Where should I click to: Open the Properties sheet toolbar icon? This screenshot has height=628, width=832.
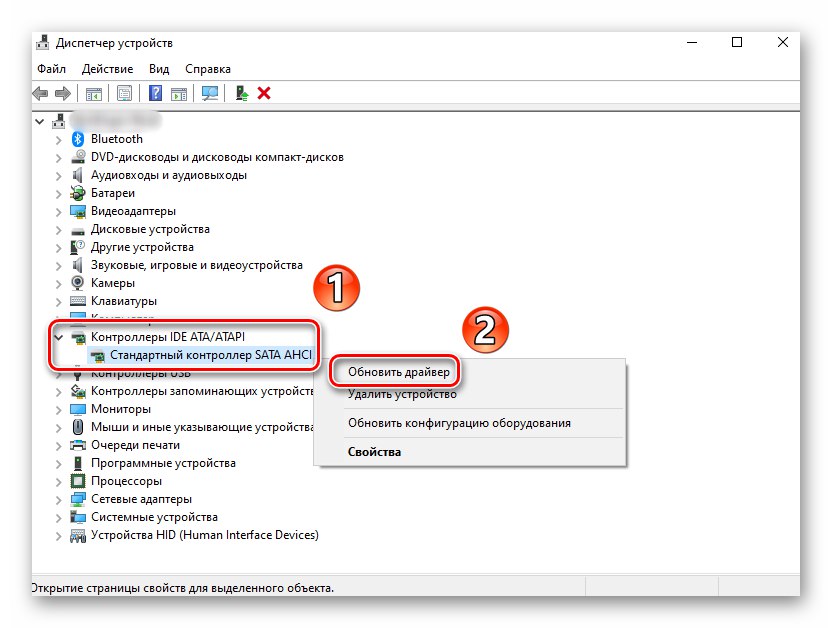pyautogui.click(x=124, y=94)
